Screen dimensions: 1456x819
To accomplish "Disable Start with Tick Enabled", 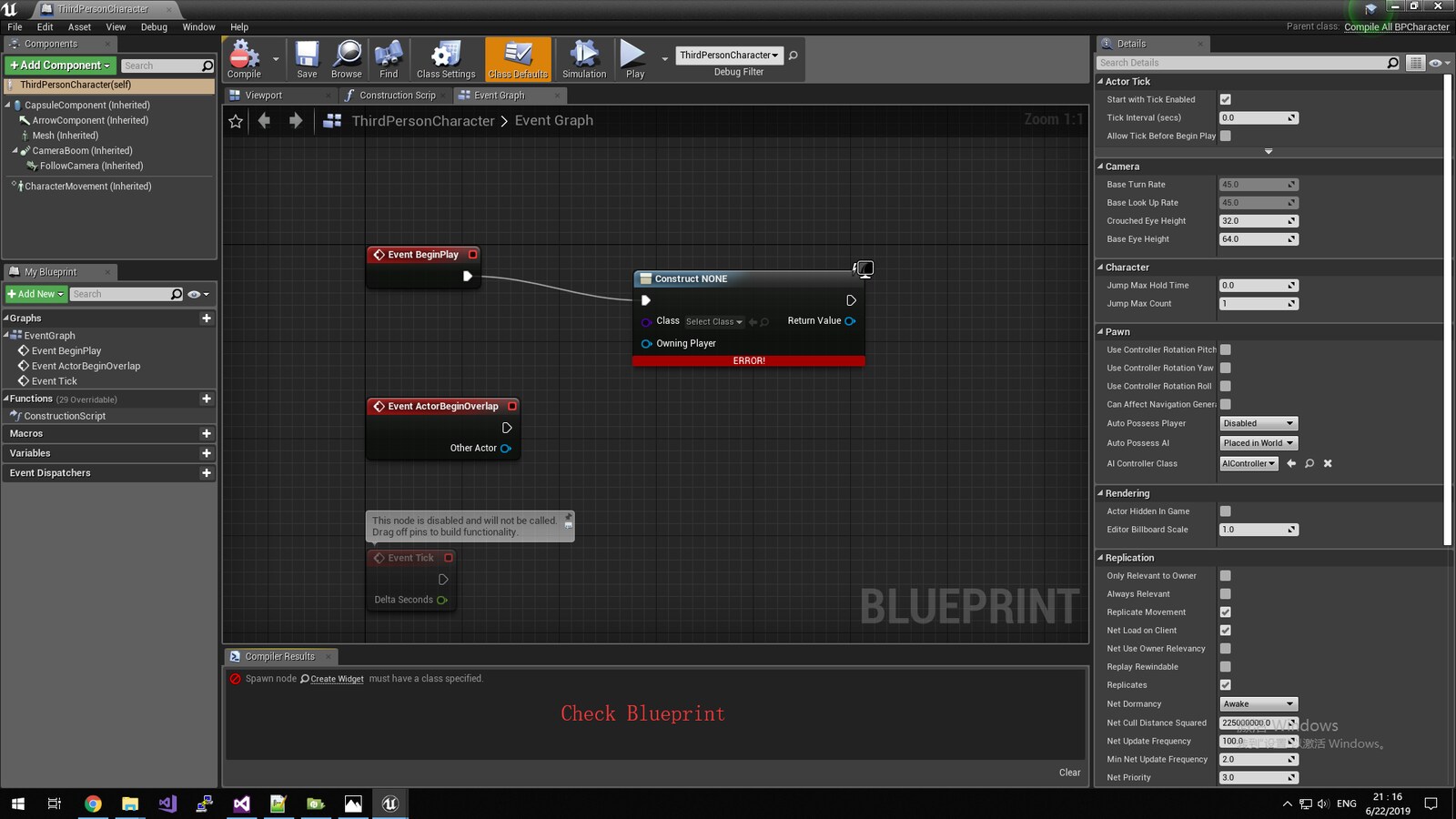I will (1227, 99).
